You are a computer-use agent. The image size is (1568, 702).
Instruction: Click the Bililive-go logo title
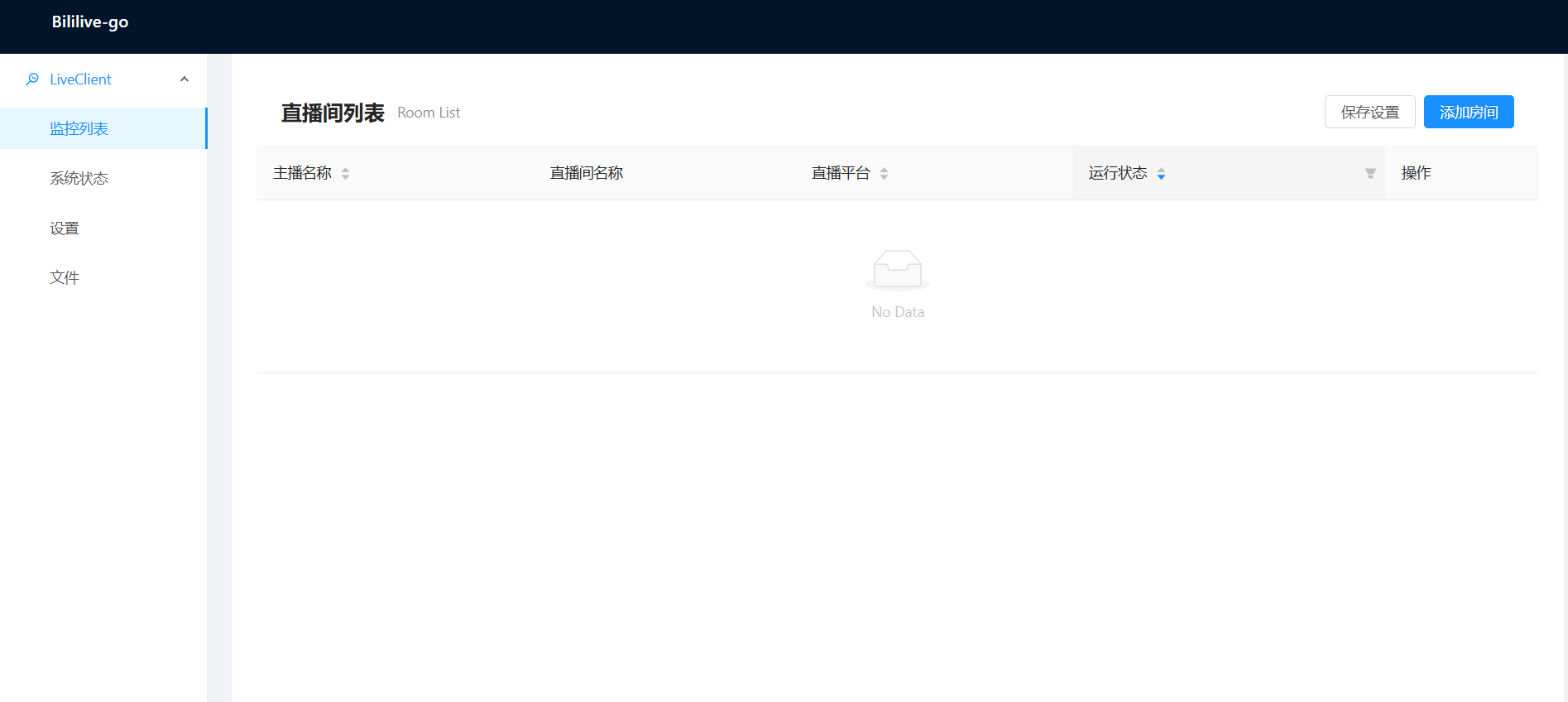(90, 22)
